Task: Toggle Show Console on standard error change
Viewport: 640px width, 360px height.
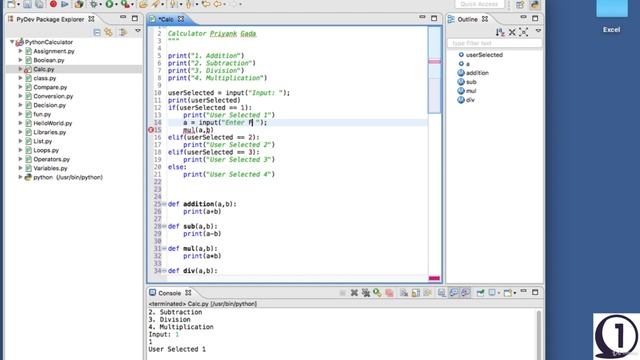Action: pos(466,293)
